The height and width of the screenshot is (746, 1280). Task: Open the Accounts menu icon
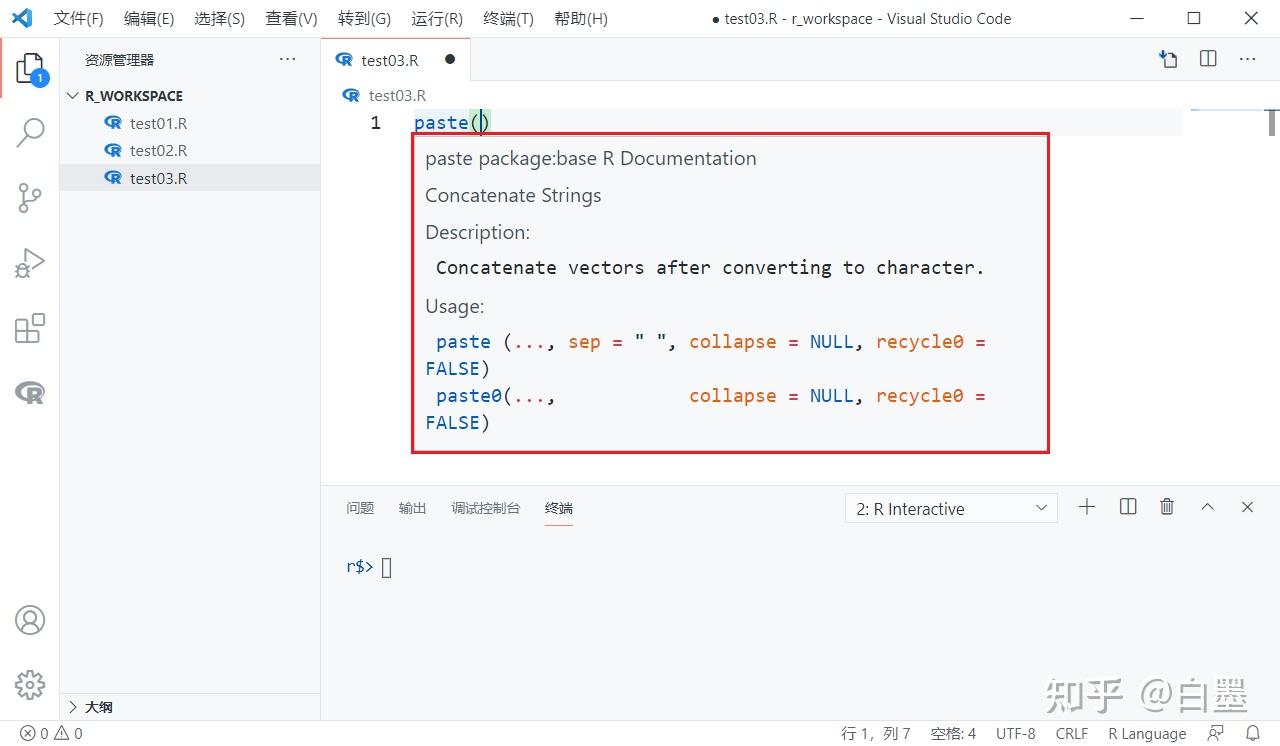click(30, 620)
